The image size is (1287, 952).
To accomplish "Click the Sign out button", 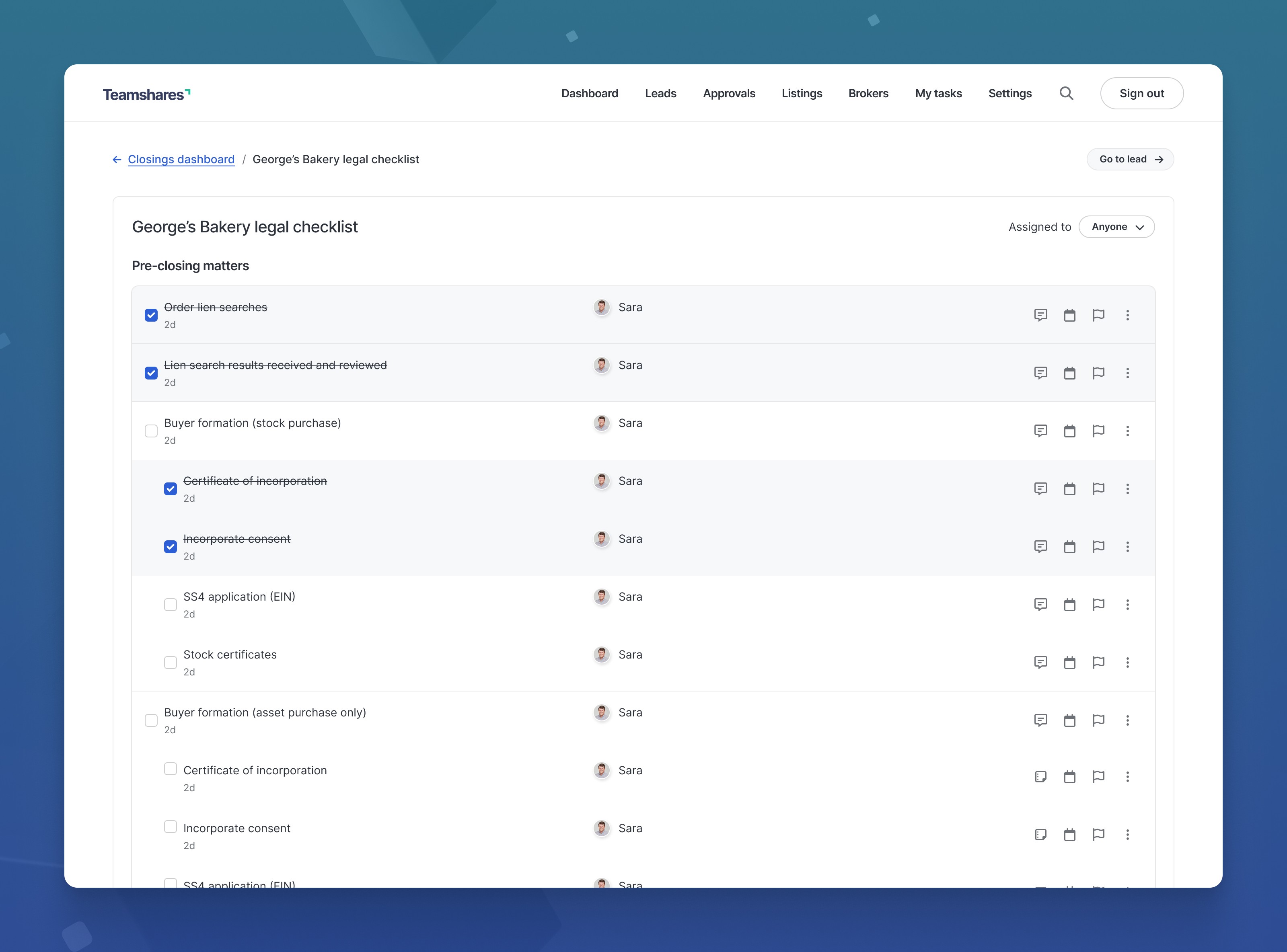I will (1141, 93).
